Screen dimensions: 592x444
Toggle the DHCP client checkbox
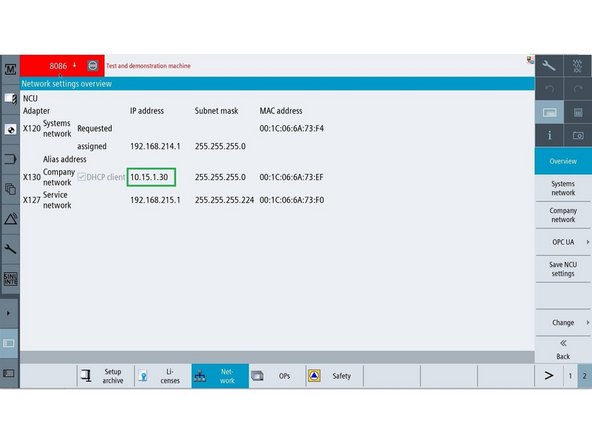point(81,177)
